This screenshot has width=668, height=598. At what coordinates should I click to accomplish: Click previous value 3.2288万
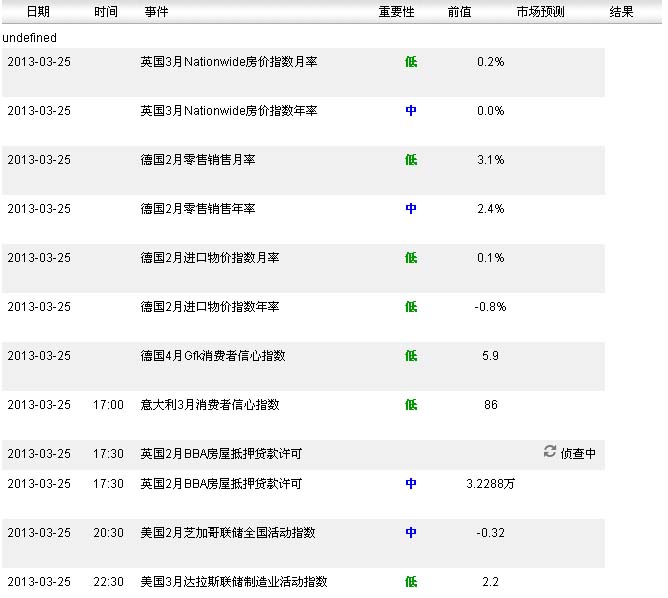coord(490,483)
